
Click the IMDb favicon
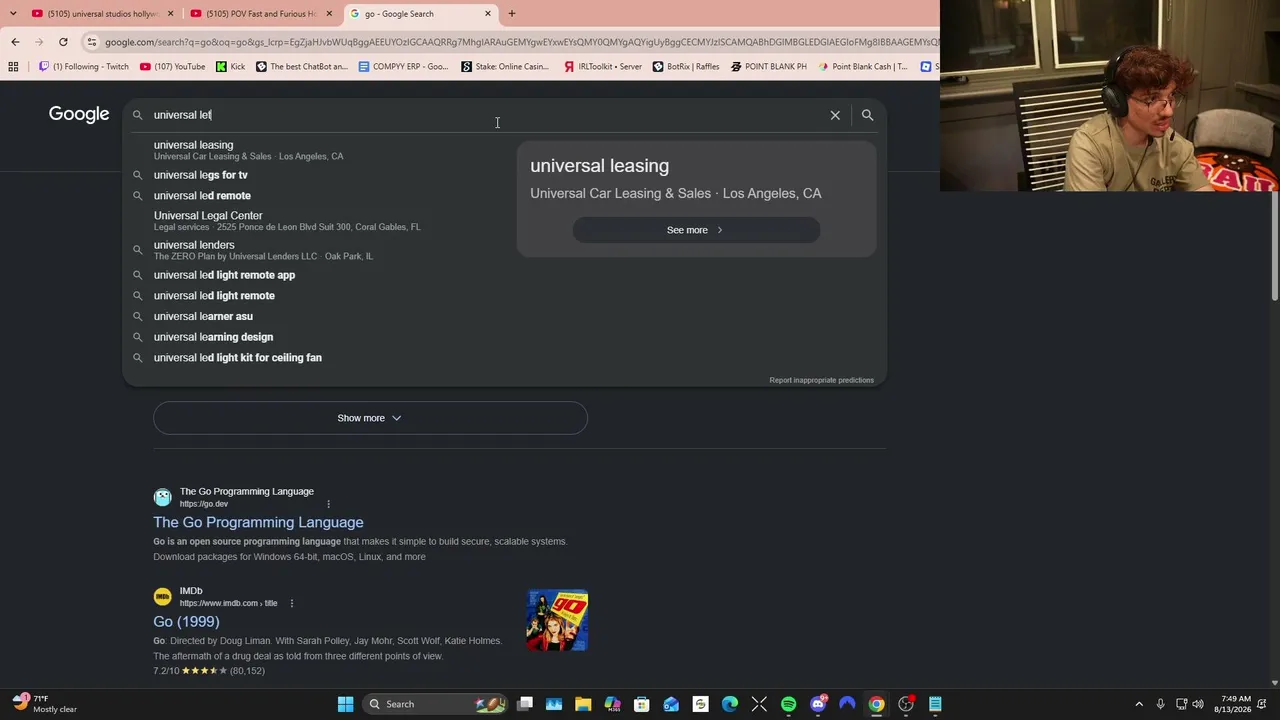pyautogui.click(x=162, y=597)
